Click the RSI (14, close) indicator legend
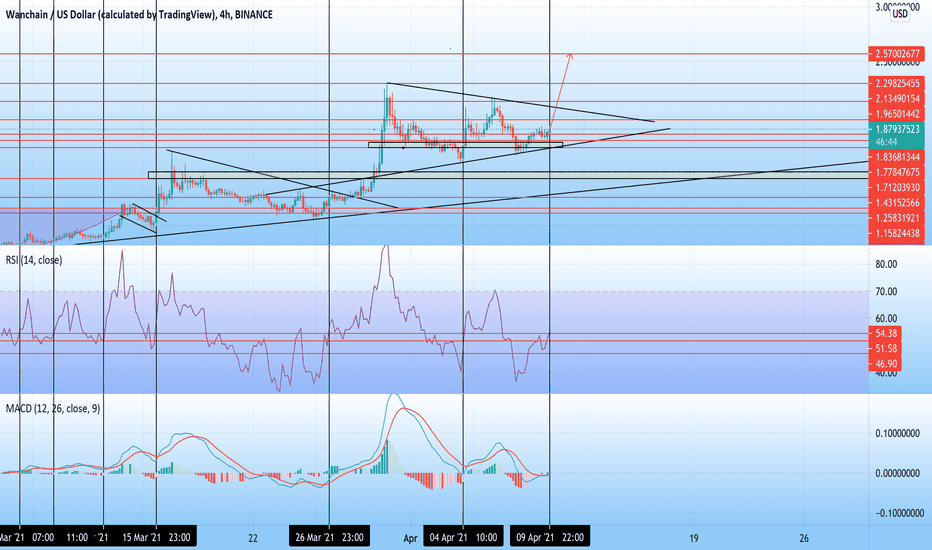The height and width of the screenshot is (550, 932). [x=34, y=260]
